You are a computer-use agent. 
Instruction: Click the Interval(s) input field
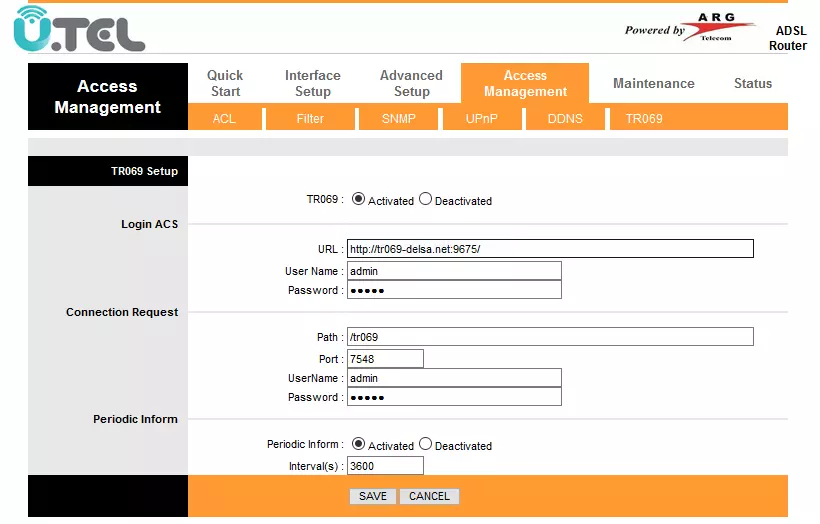(385, 466)
